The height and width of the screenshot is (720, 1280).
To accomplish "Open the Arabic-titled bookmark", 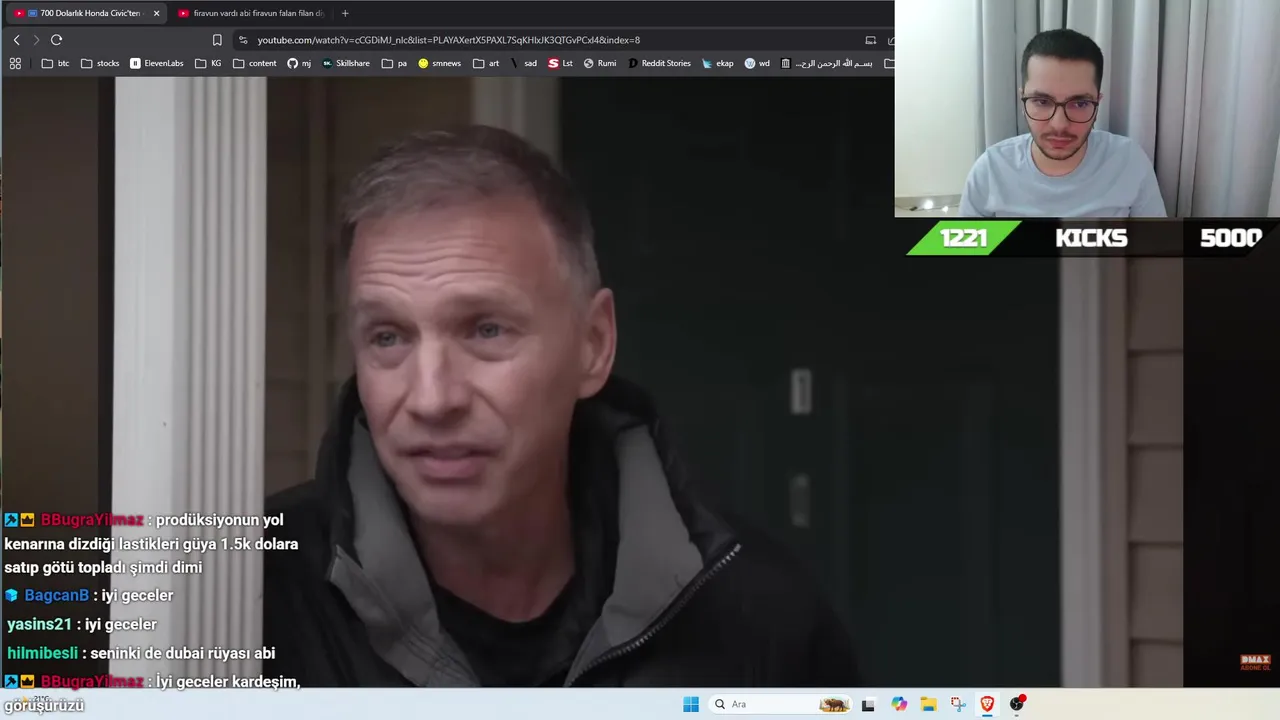I will [x=826, y=63].
